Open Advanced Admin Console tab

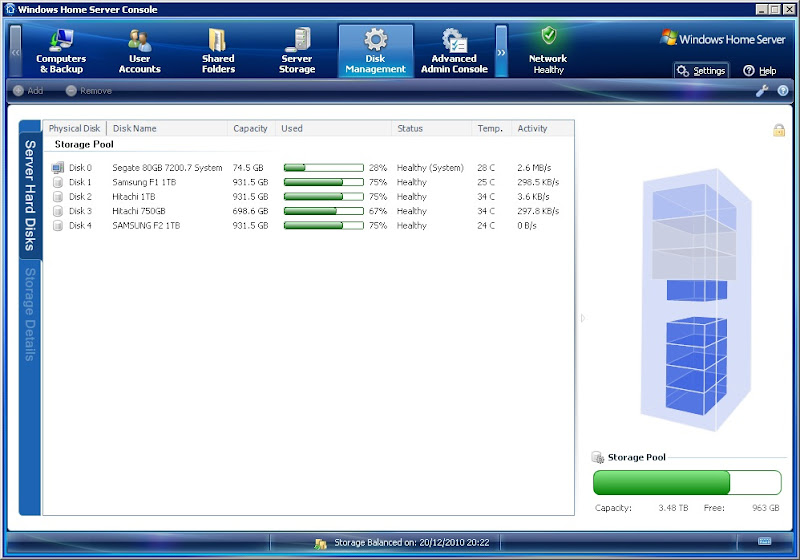point(454,51)
